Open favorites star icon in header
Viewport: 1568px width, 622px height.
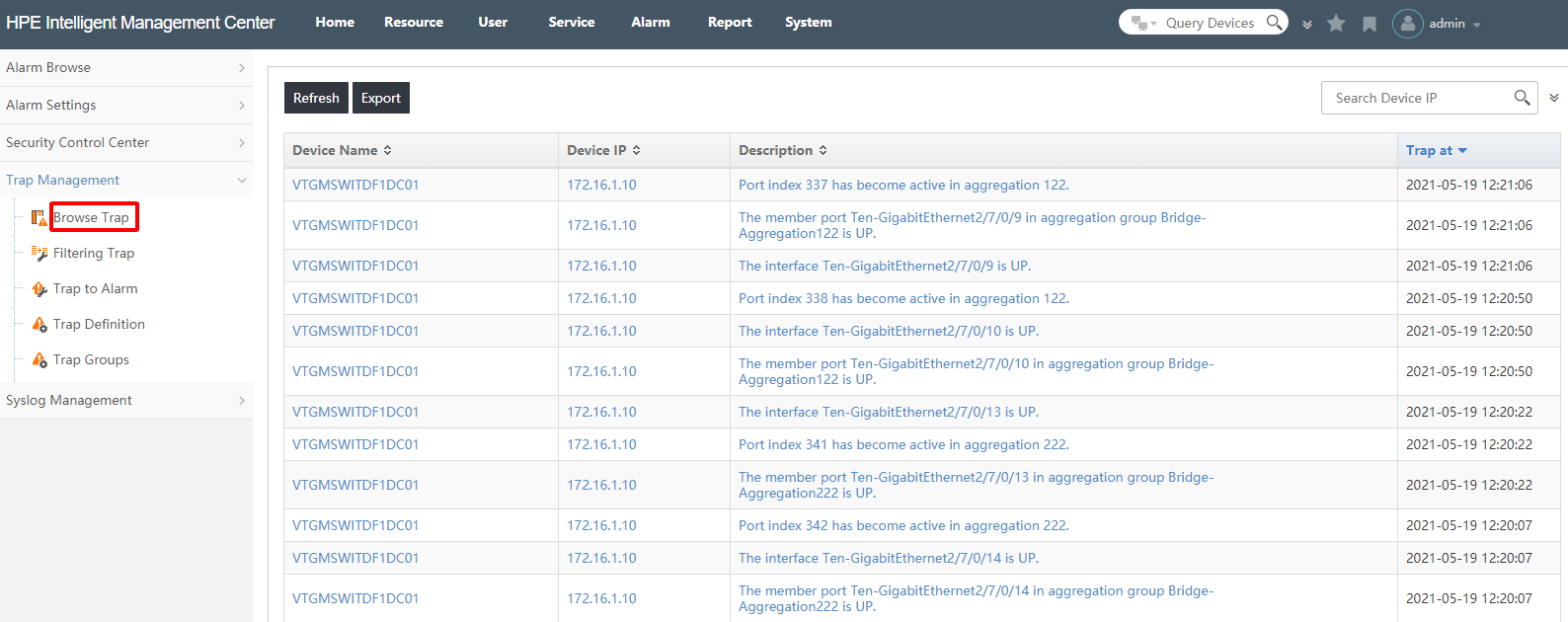[x=1336, y=23]
